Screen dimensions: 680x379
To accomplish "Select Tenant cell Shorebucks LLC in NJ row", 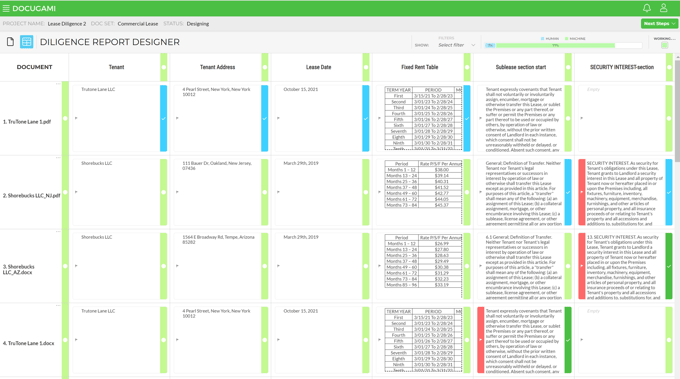I will [x=97, y=163].
